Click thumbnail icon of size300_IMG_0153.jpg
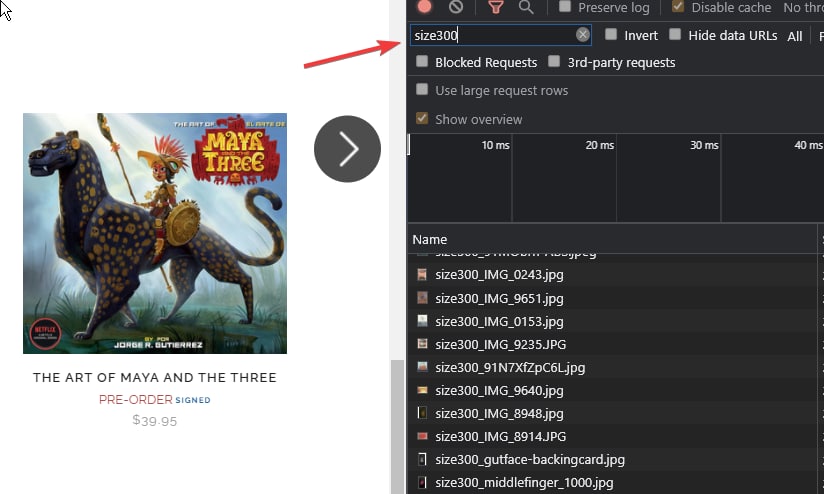Image resolution: width=824 pixels, height=494 pixels. [422, 321]
